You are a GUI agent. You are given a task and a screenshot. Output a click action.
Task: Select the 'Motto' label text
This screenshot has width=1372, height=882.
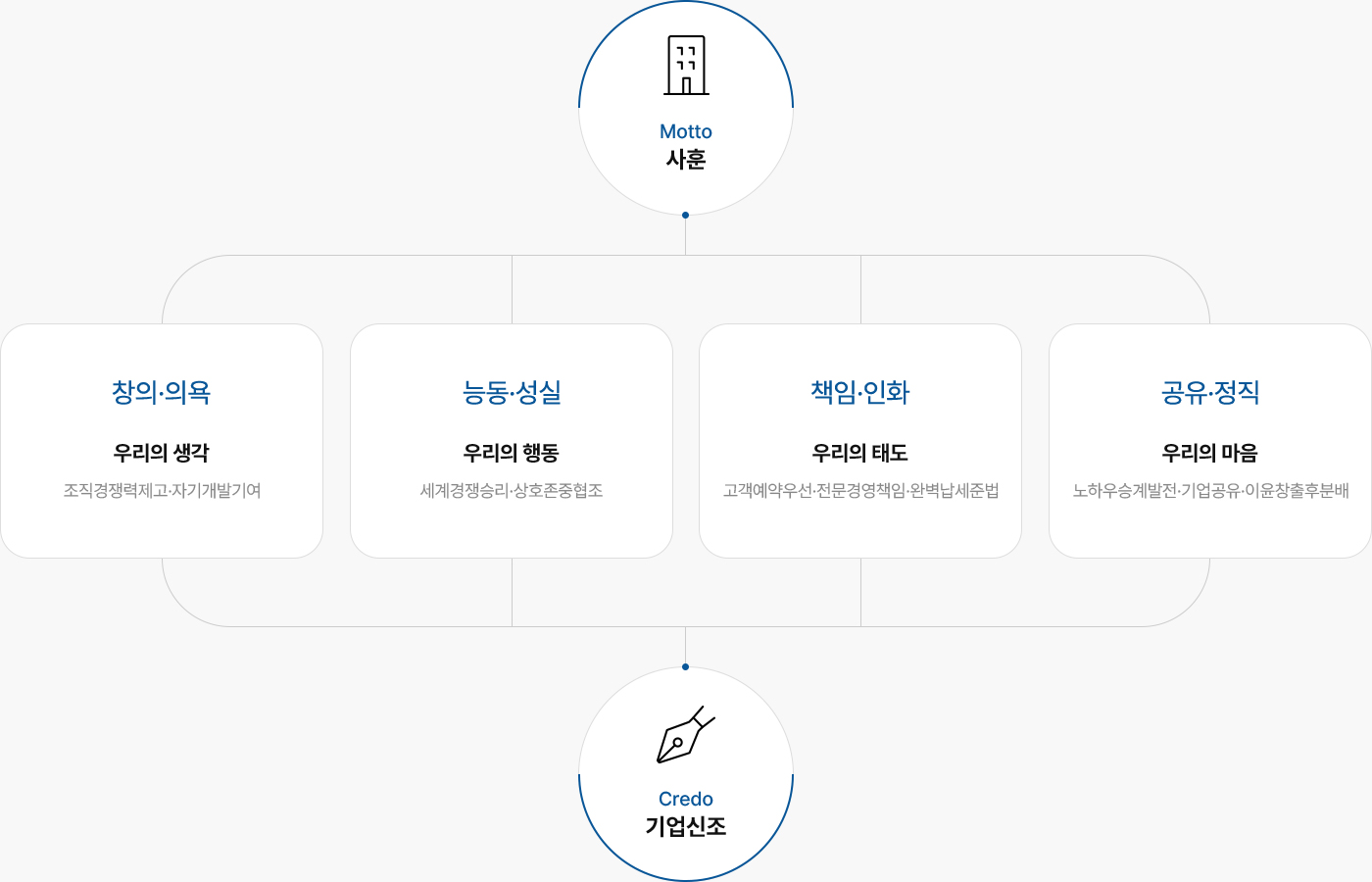(x=686, y=131)
